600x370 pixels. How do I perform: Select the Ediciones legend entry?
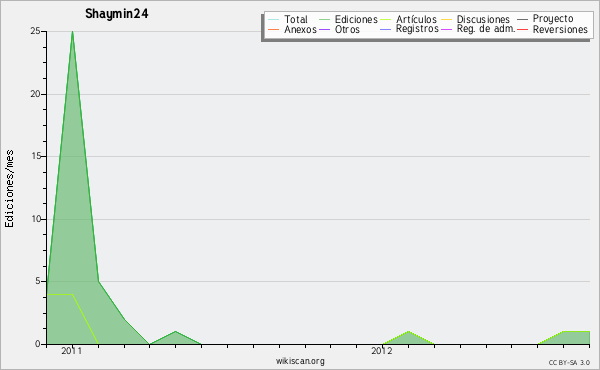[356, 19]
